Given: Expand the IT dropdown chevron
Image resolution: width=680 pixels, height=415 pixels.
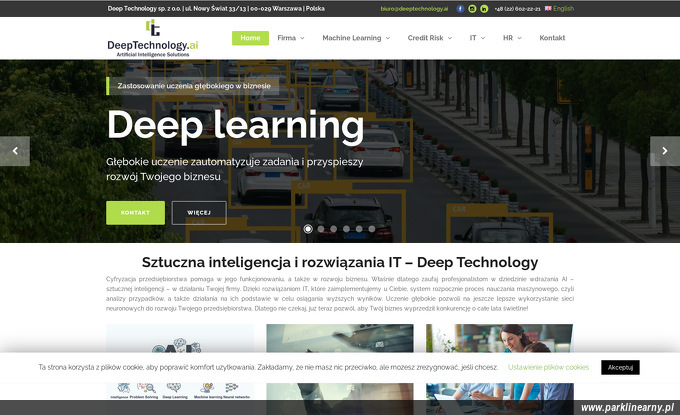Looking at the screenshot, I should [x=483, y=38].
